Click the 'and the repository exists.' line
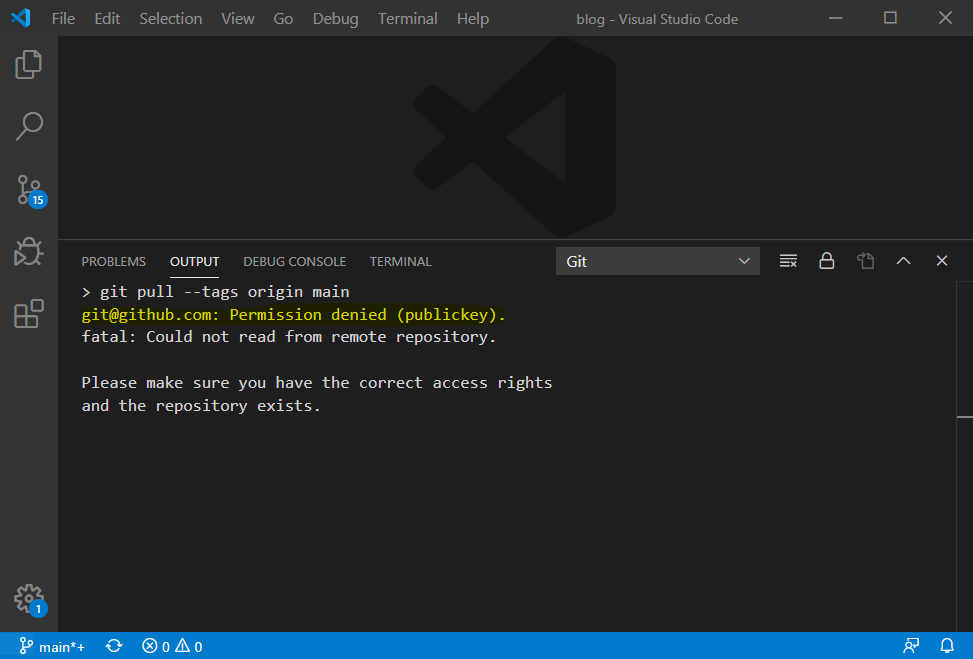Screen dimensions: 973x659 [x=201, y=406]
